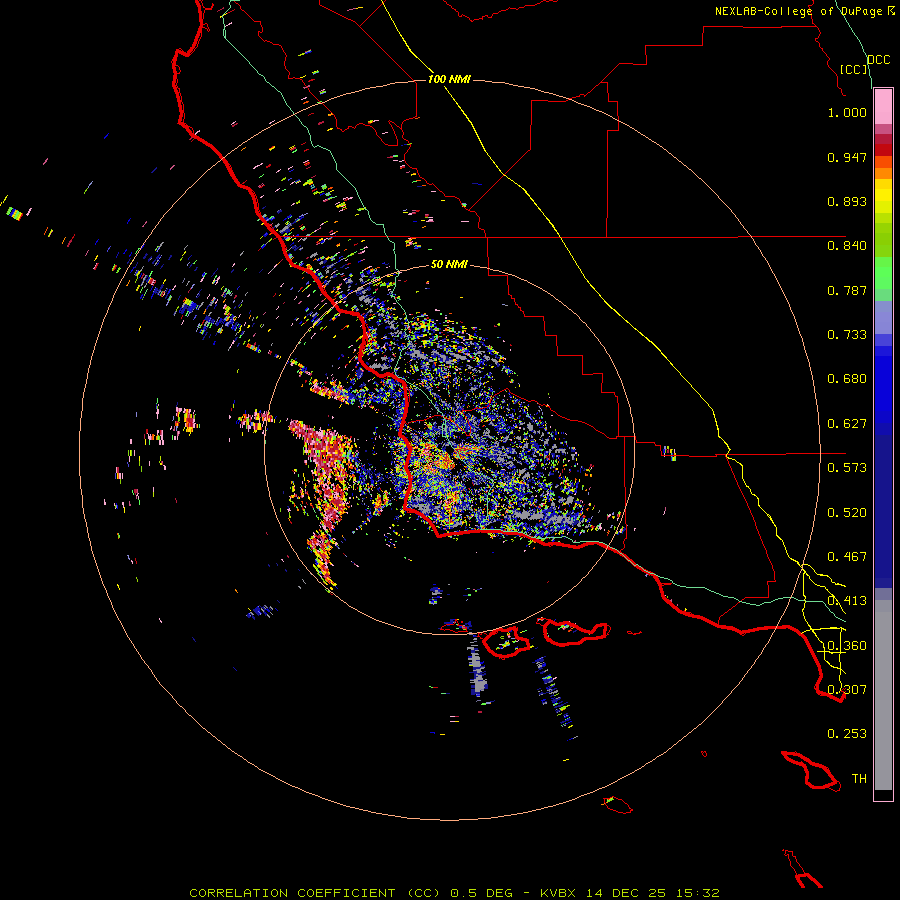Click the 0.893 scale value
The width and height of the screenshot is (900, 900).
847,201
